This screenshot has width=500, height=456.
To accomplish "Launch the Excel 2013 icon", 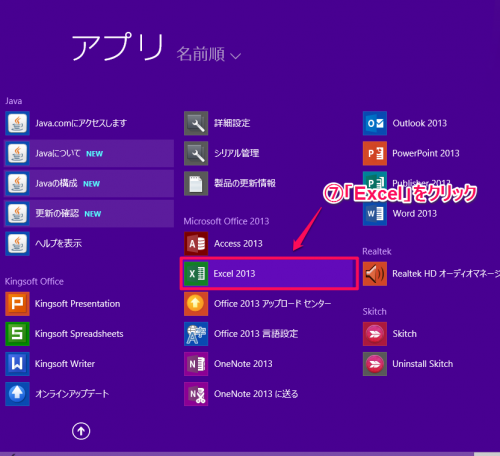I will click(196, 274).
